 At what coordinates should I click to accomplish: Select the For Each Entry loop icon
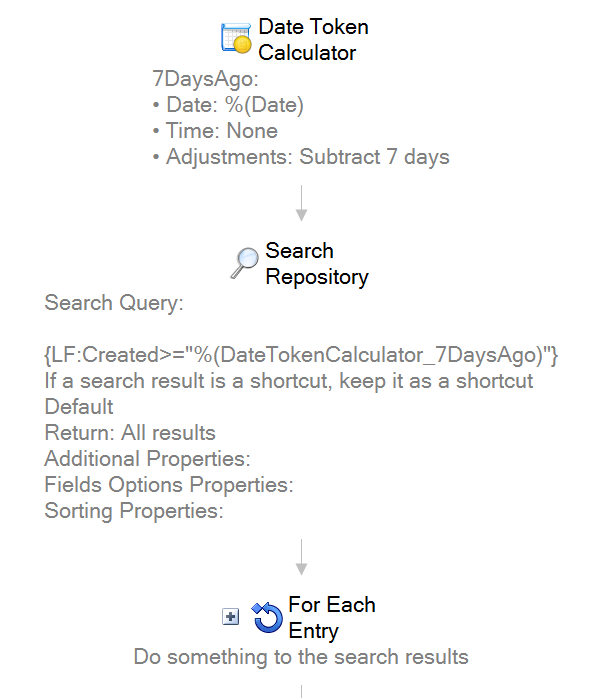click(x=267, y=617)
